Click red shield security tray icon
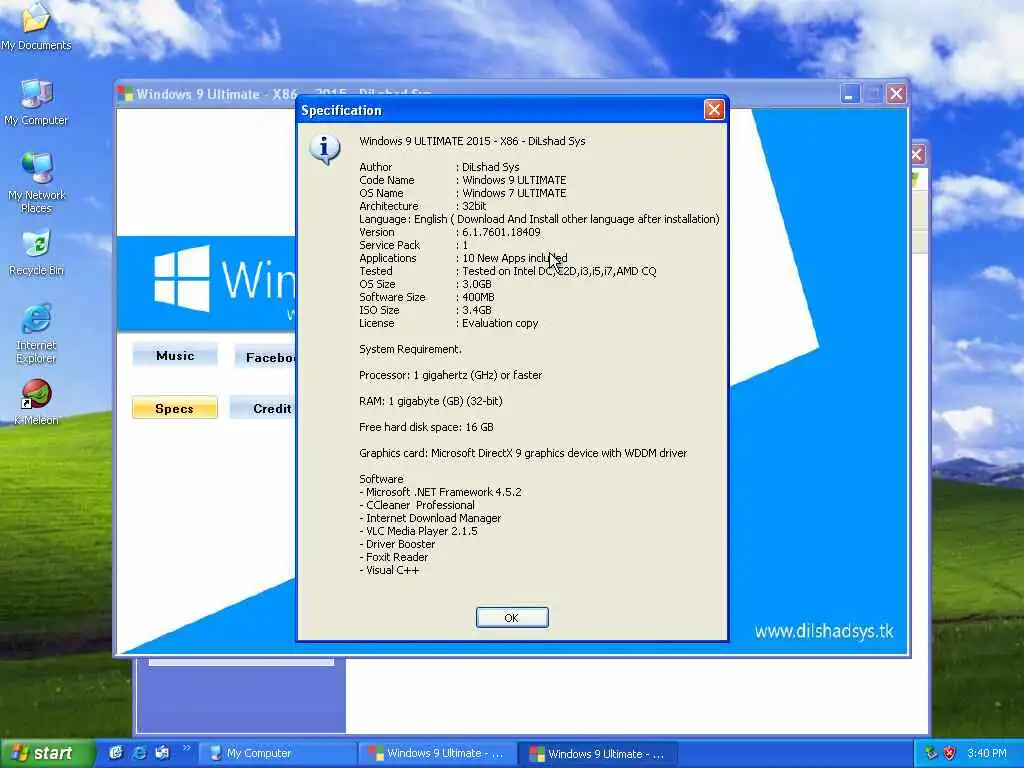Viewport: 1024px width, 768px height. (950, 753)
